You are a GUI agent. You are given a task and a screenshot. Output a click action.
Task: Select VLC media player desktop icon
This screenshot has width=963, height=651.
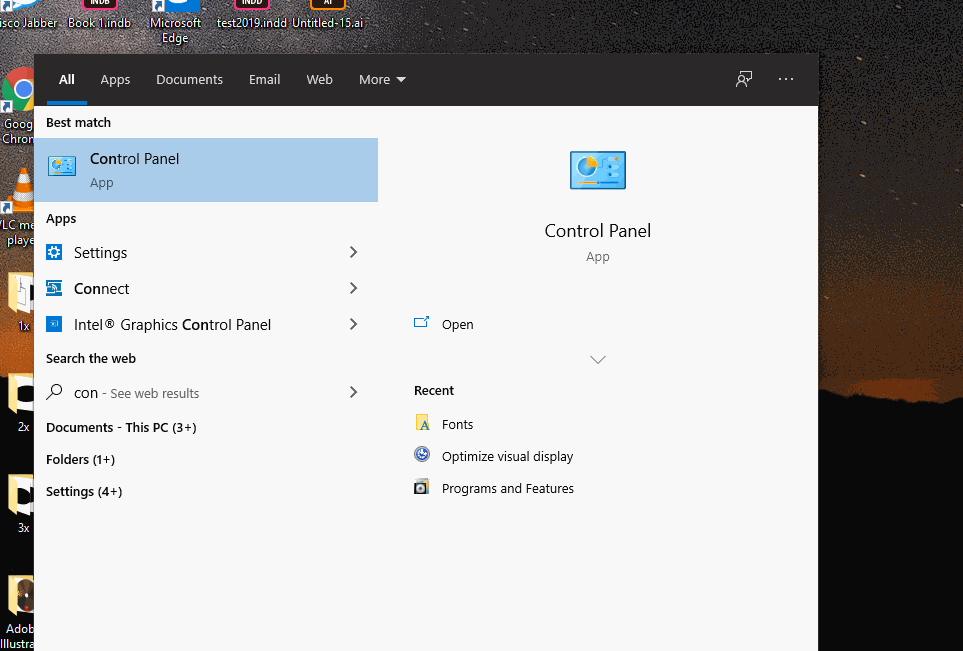18,208
